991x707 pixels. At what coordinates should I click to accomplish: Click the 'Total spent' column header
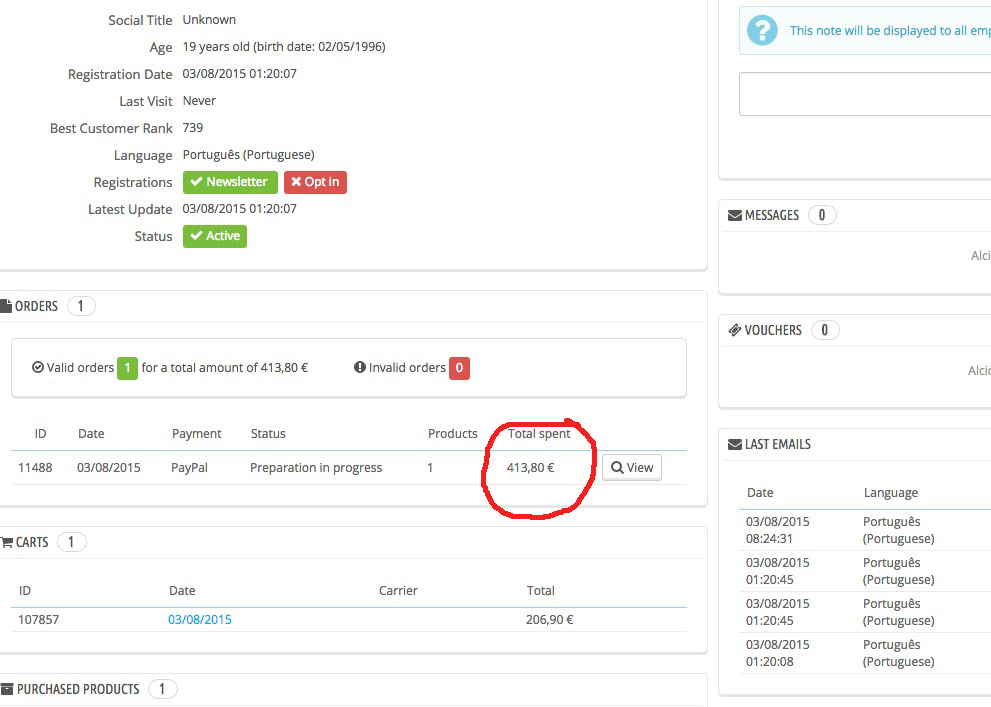click(x=539, y=433)
